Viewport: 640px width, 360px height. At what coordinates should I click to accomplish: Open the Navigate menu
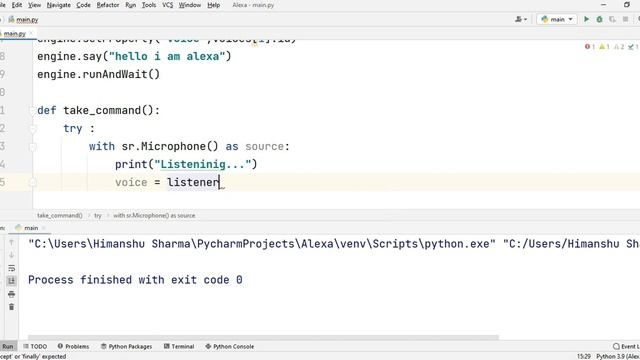click(59, 5)
